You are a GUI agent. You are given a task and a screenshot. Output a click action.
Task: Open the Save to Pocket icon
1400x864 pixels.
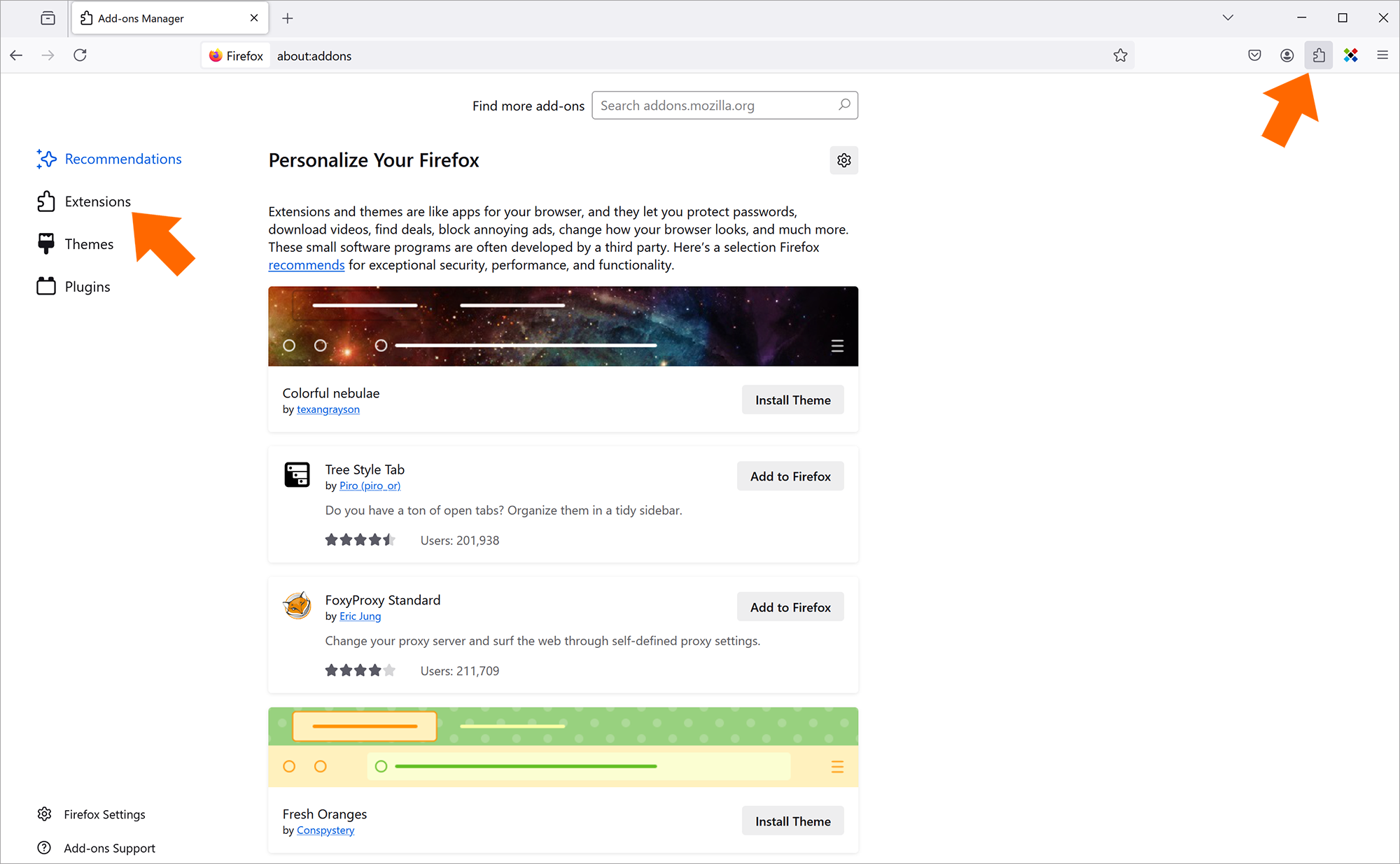1254,55
